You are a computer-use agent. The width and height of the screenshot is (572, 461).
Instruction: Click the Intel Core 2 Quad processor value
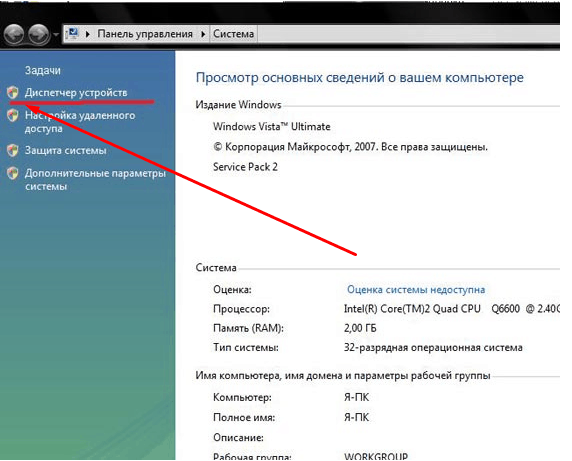point(451,309)
